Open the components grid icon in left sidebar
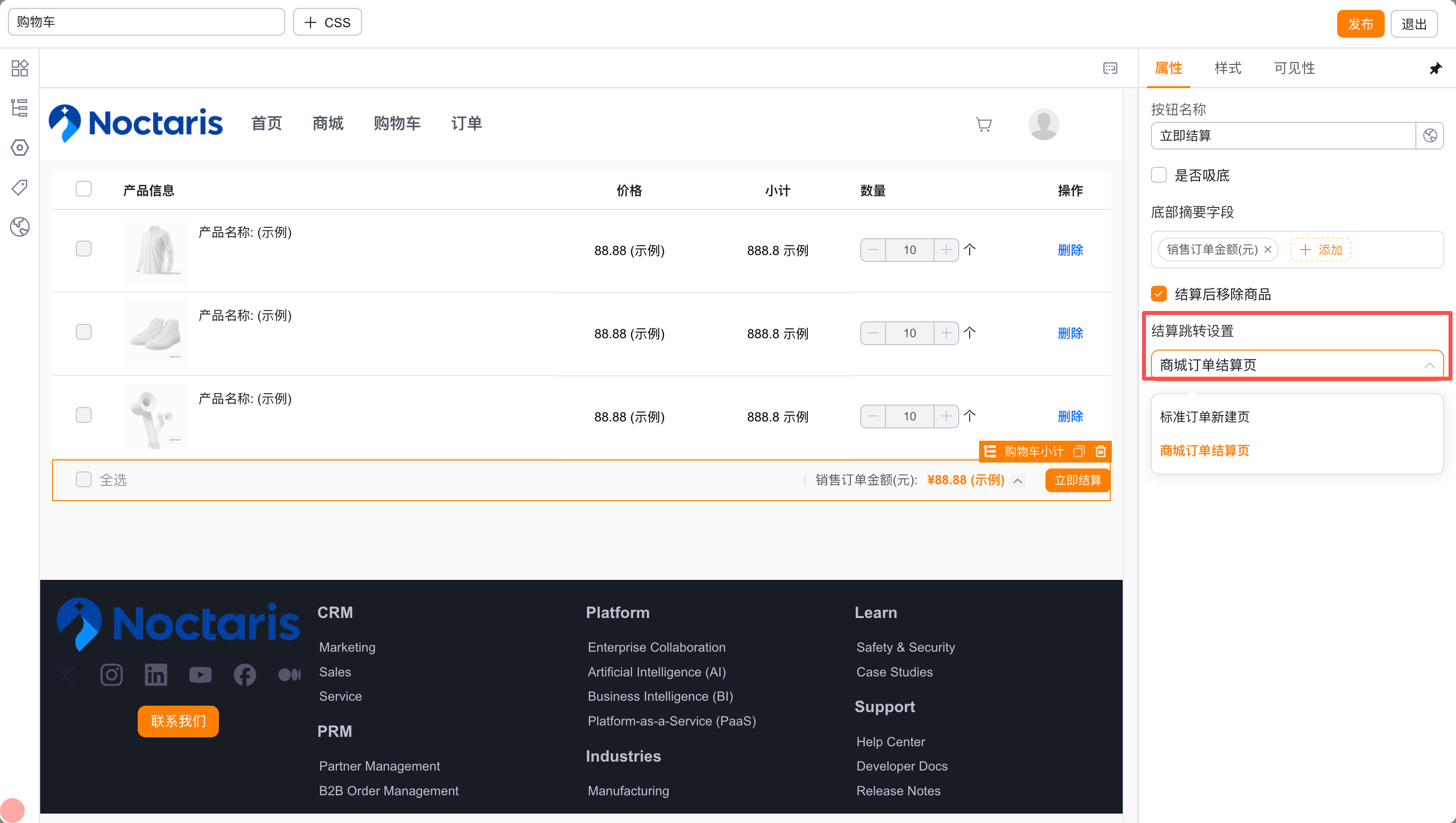This screenshot has width=1456, height=823. pyautogui.click(x=20, y=68)
